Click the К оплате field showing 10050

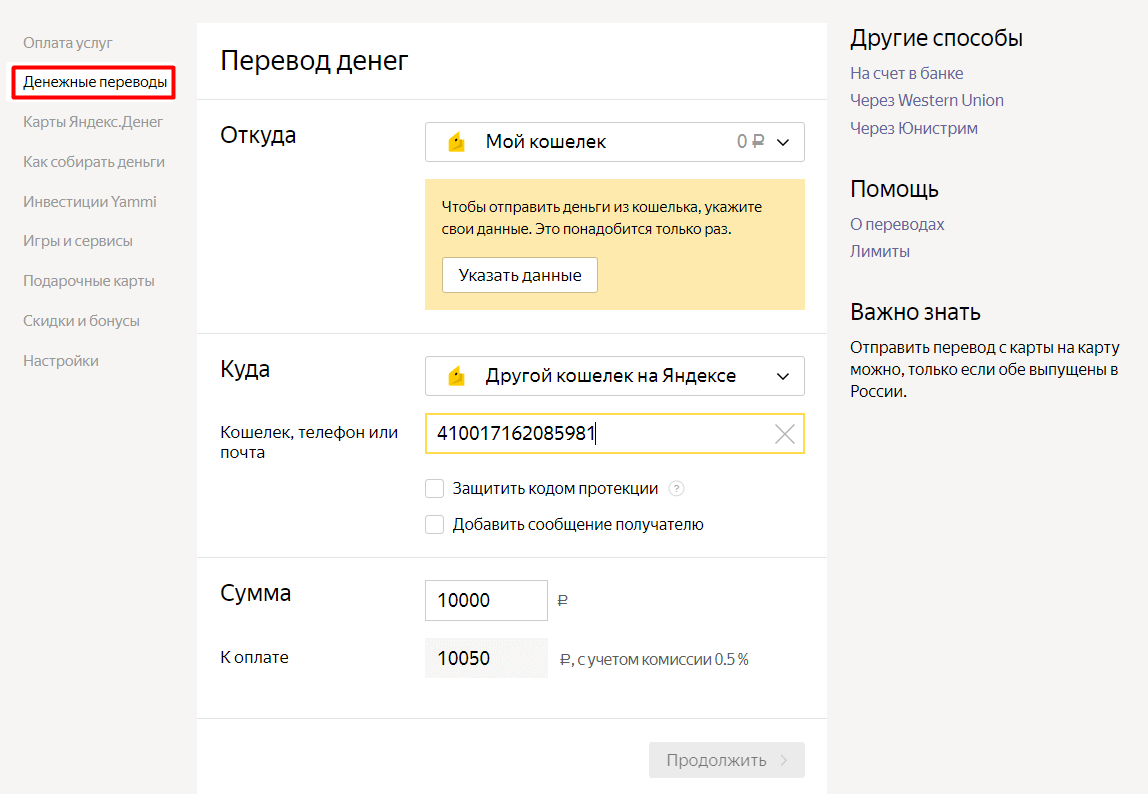click(486, 658)
